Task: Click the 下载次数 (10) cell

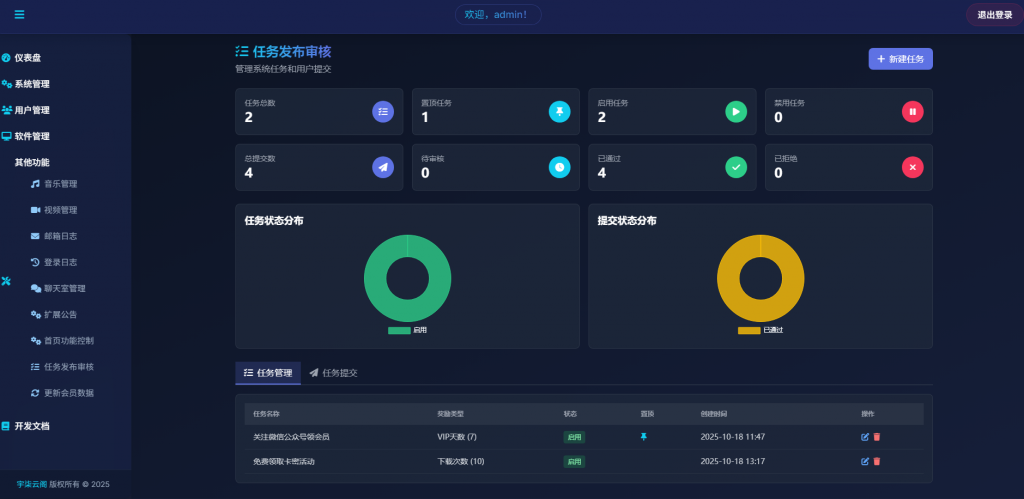Action: point(460,462)
